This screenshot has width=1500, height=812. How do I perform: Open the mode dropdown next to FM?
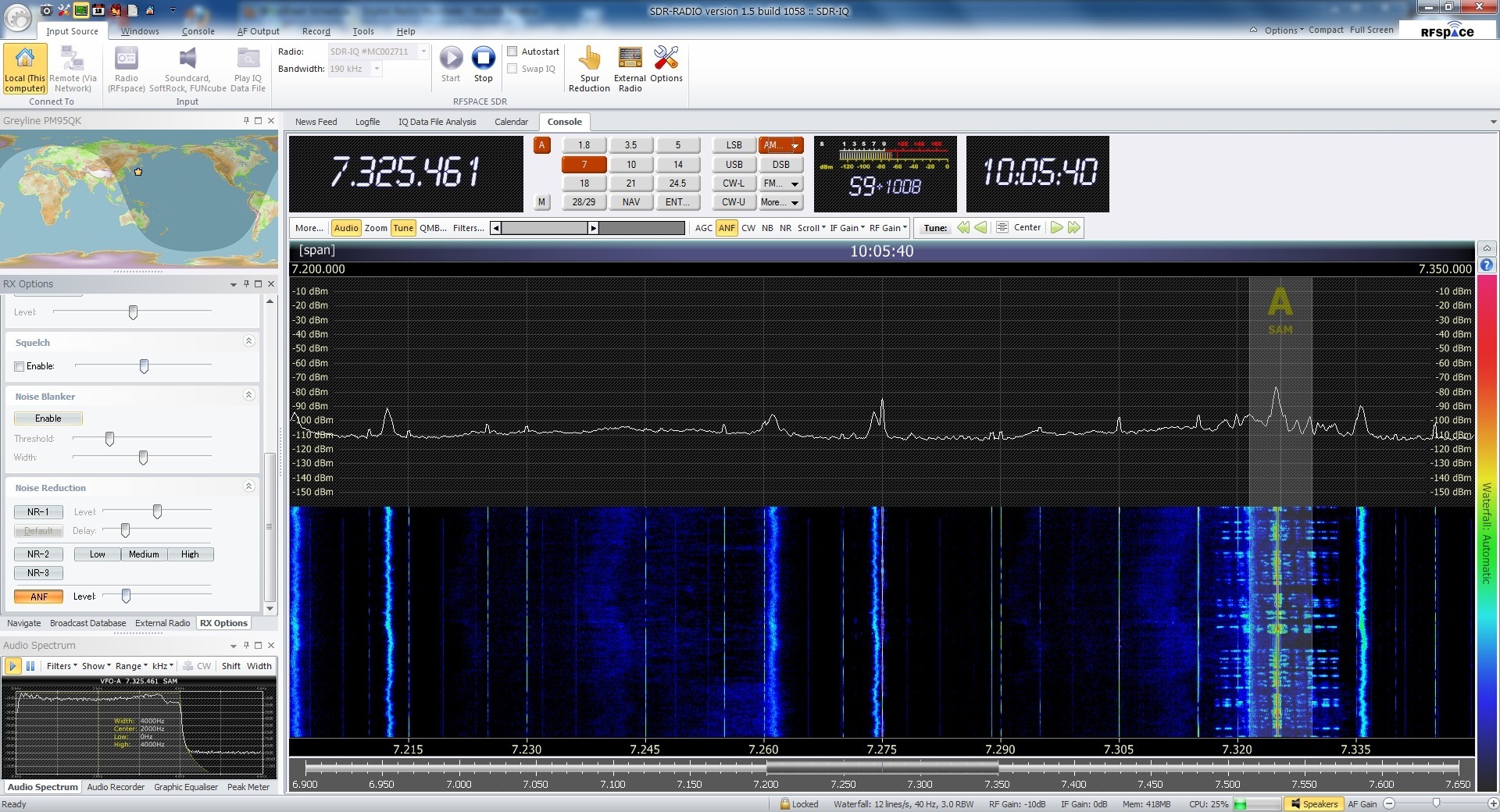click(794, 183)
